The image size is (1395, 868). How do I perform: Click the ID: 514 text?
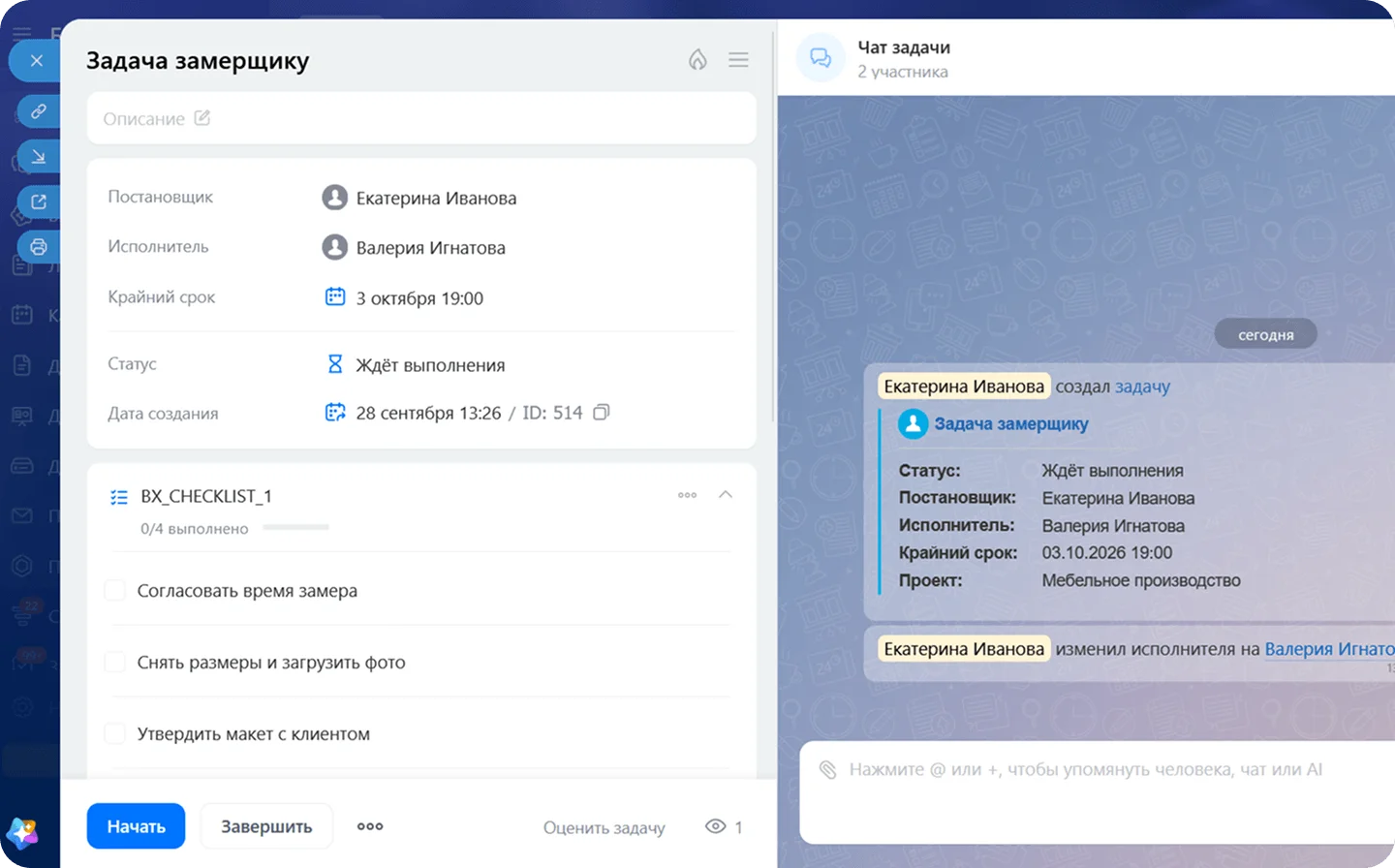click(552, 413)
